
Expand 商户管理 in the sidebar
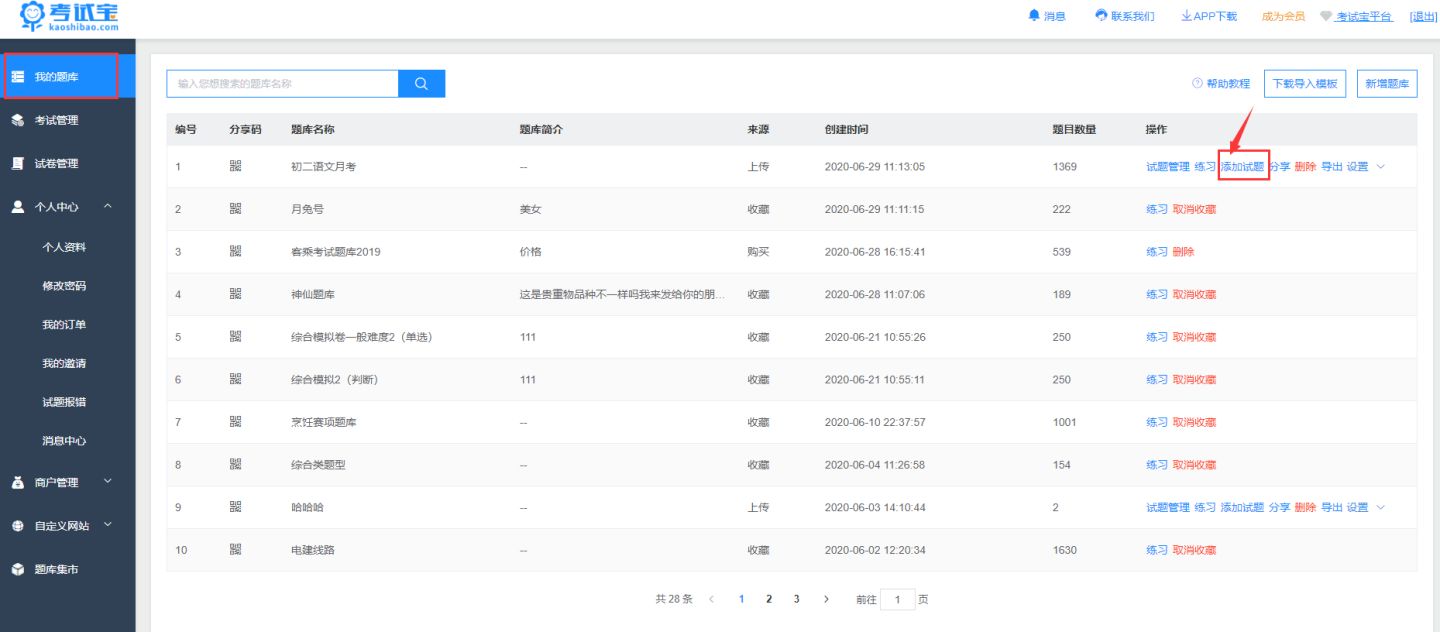coord(55,481)
